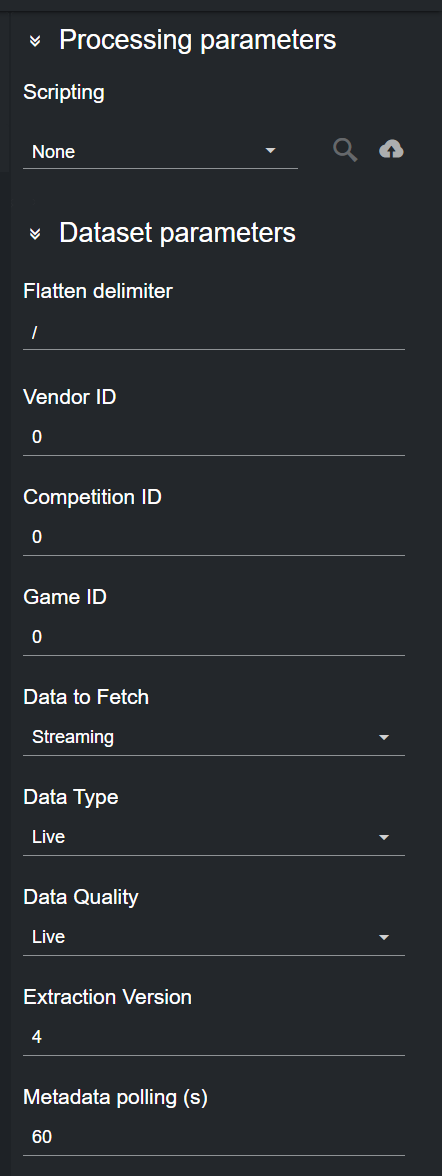Focus the Metadata polling (s) input field
This screenshot has height=1176, width=442.
(214, 1137)
